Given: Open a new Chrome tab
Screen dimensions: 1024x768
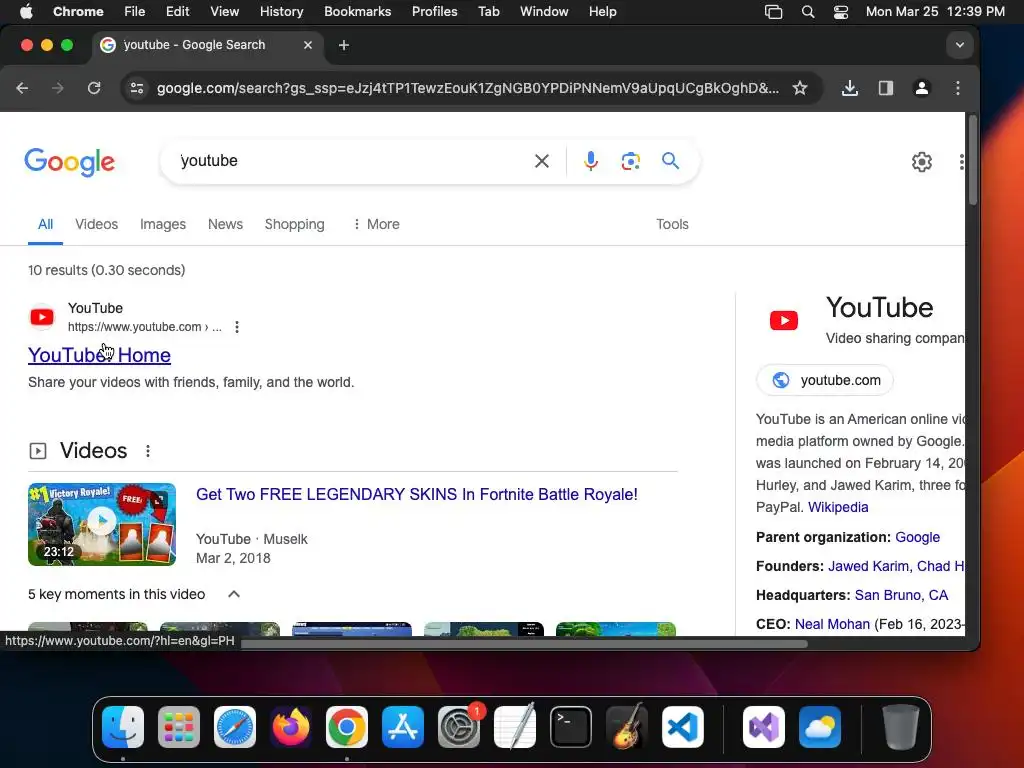Looking at the screenshot, I should 344,45.
